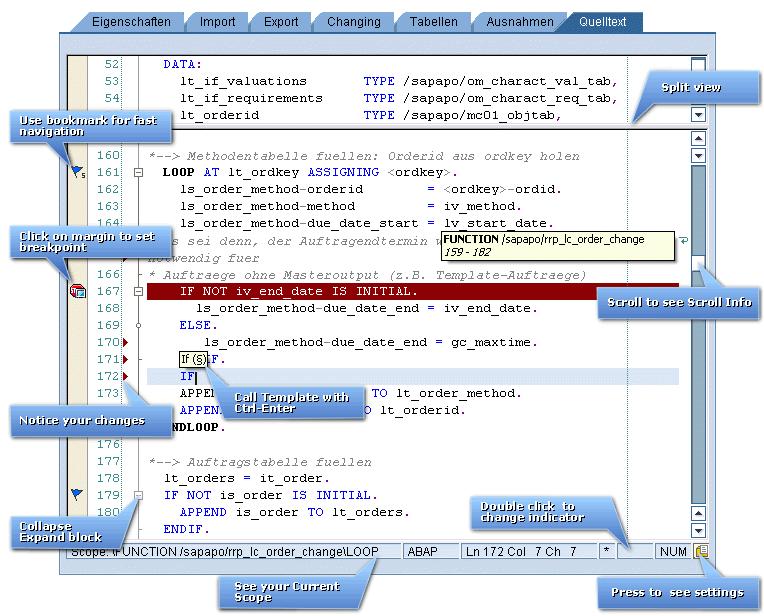764x616 pixels.
Task: Open the Changing tab
Action: [354, 22]
